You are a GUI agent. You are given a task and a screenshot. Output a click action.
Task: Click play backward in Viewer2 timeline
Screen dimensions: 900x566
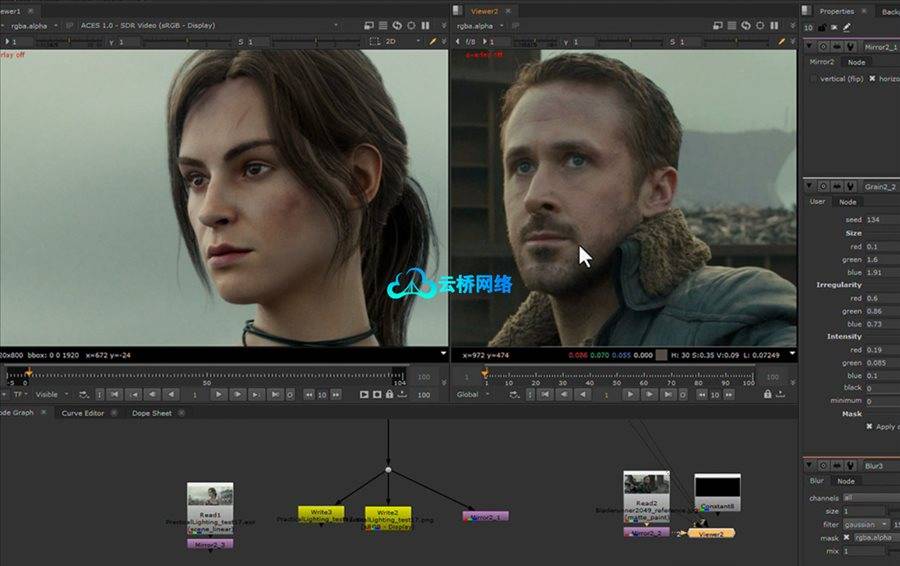coord(580,395)
